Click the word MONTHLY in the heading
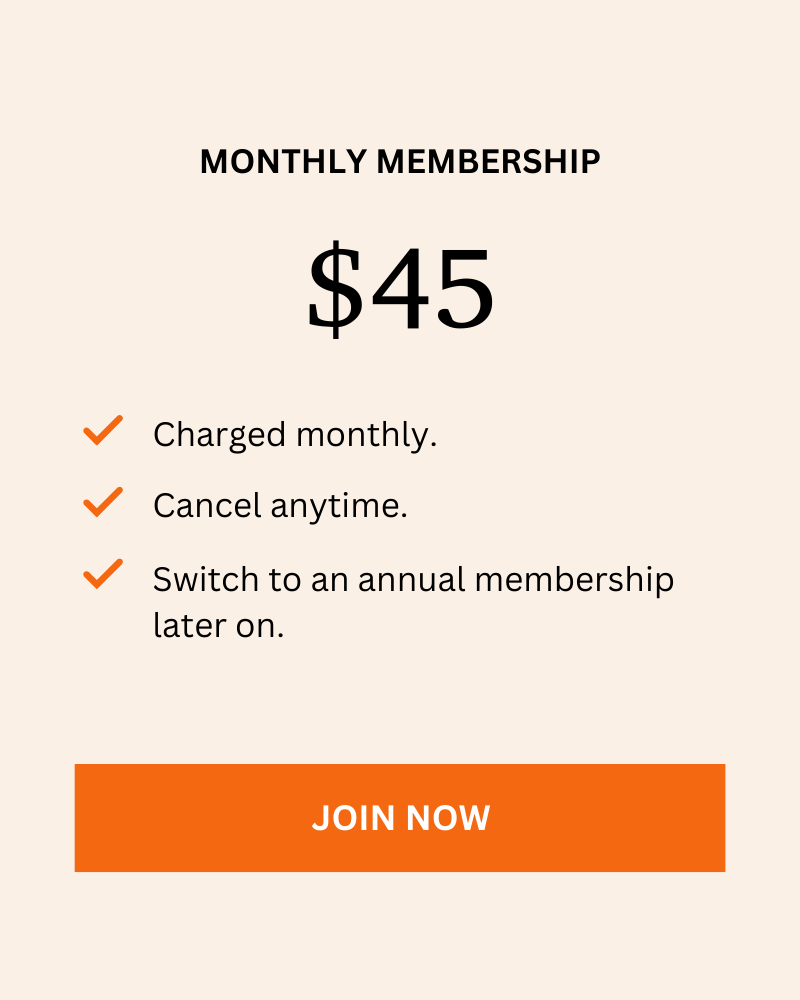 click(x=283, y=161)
